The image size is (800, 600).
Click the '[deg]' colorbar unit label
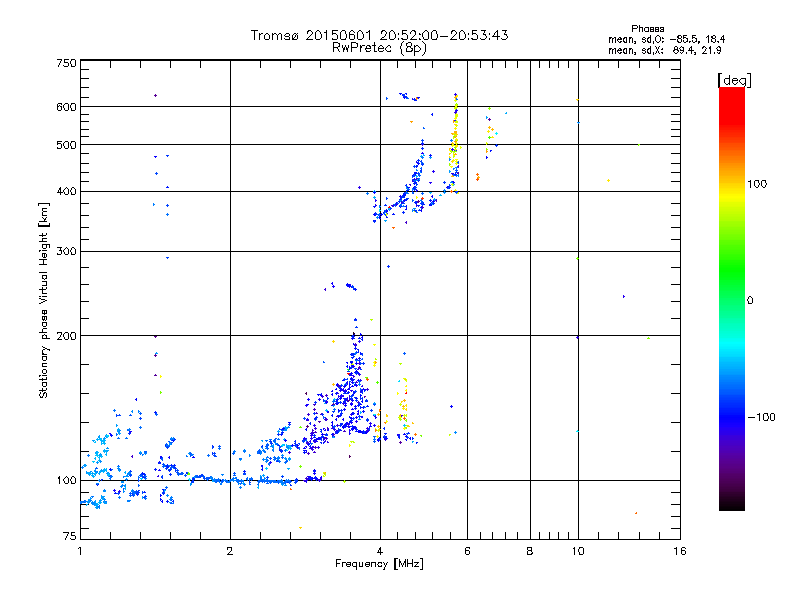tap(734, 80)
